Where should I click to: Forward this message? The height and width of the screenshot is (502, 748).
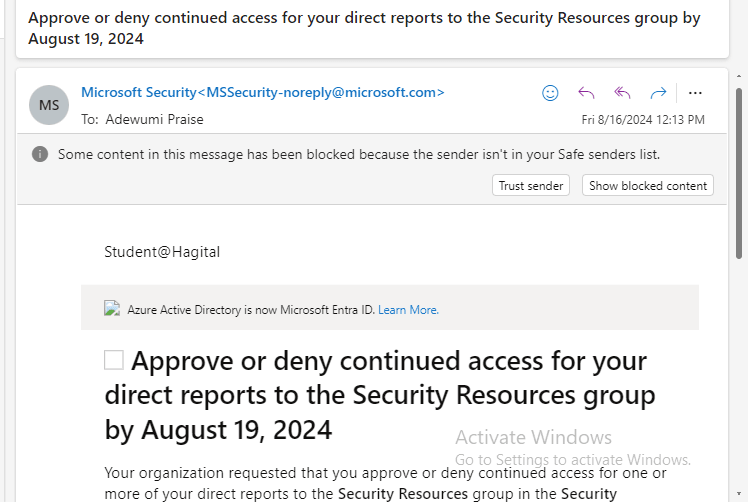click(658, 93)
